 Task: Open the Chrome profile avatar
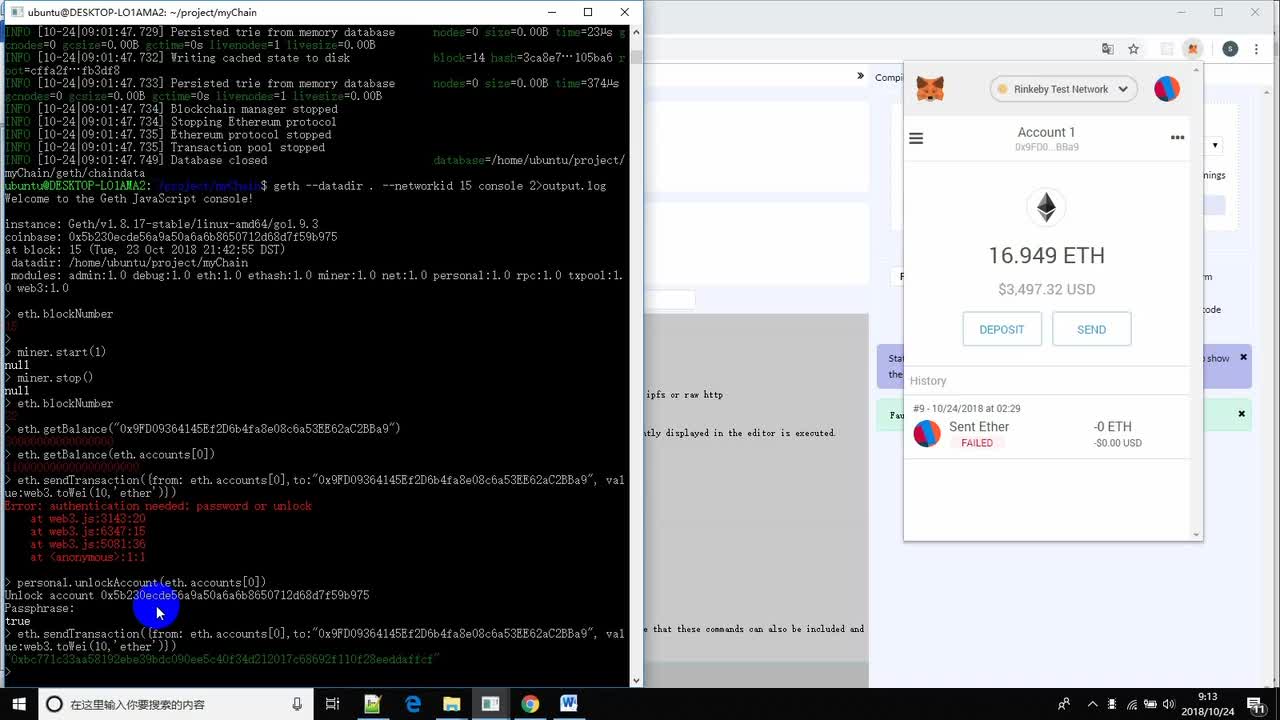pyautogui.click(x=1230, y=49)
